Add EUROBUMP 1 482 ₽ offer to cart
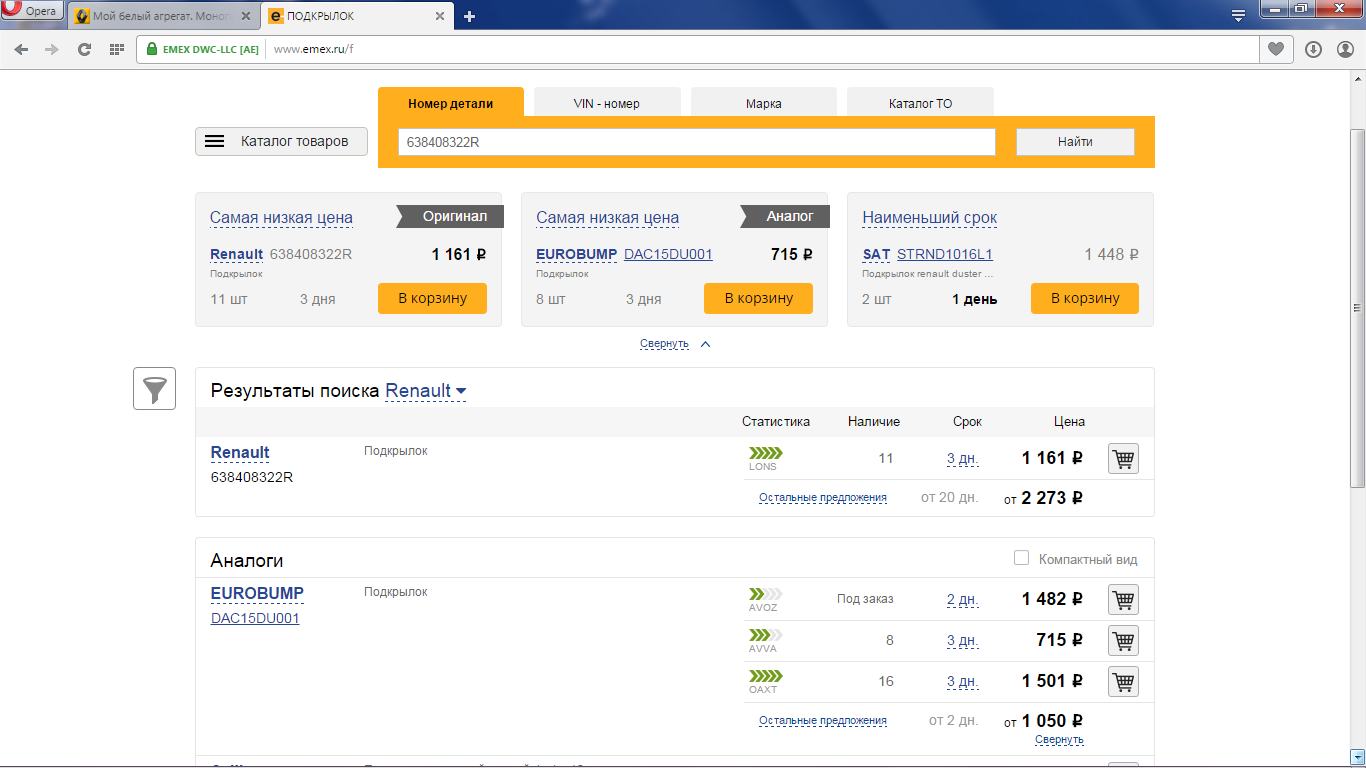Screen dimensions: 1366x768 (x=1124, y=600)
